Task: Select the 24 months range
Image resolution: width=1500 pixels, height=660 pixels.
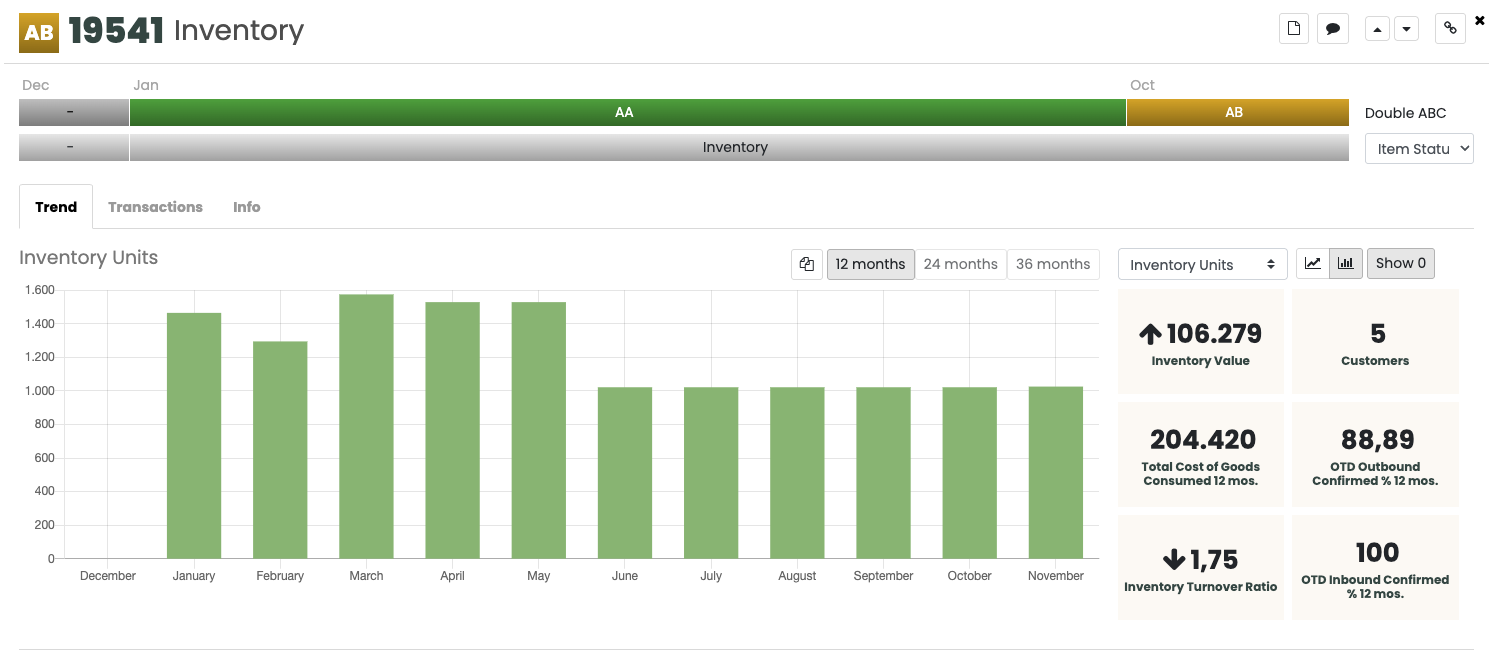Action: point(960,264)
